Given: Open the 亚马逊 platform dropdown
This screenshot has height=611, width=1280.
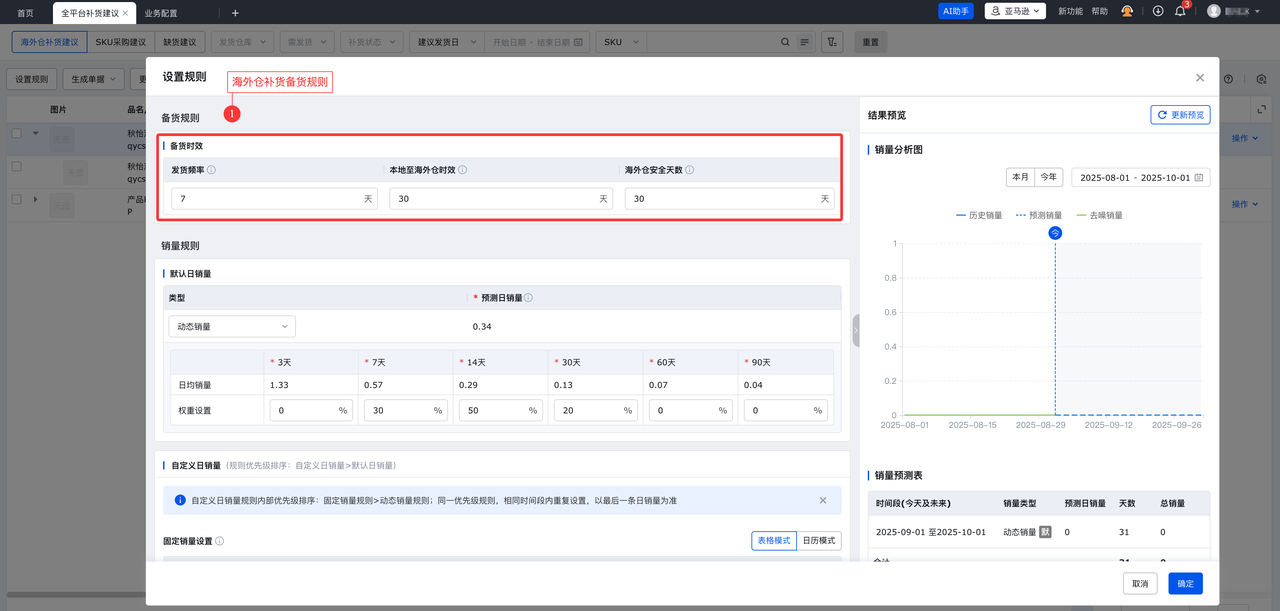Looking at the screenshot, I should (x=1015, y=11).
